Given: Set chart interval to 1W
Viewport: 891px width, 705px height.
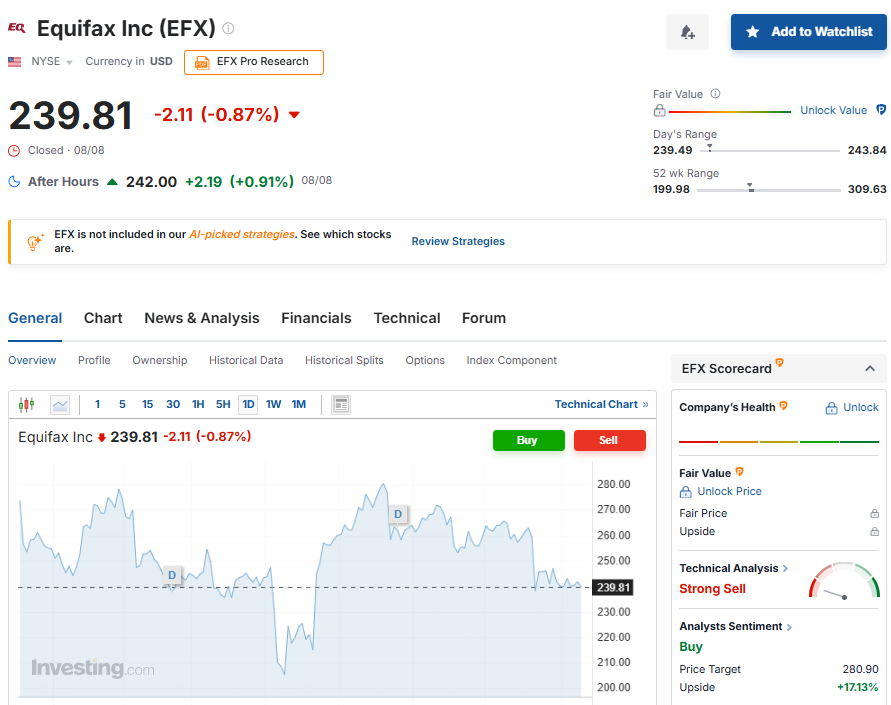Looking at the screenshot, I should [273, 404].
